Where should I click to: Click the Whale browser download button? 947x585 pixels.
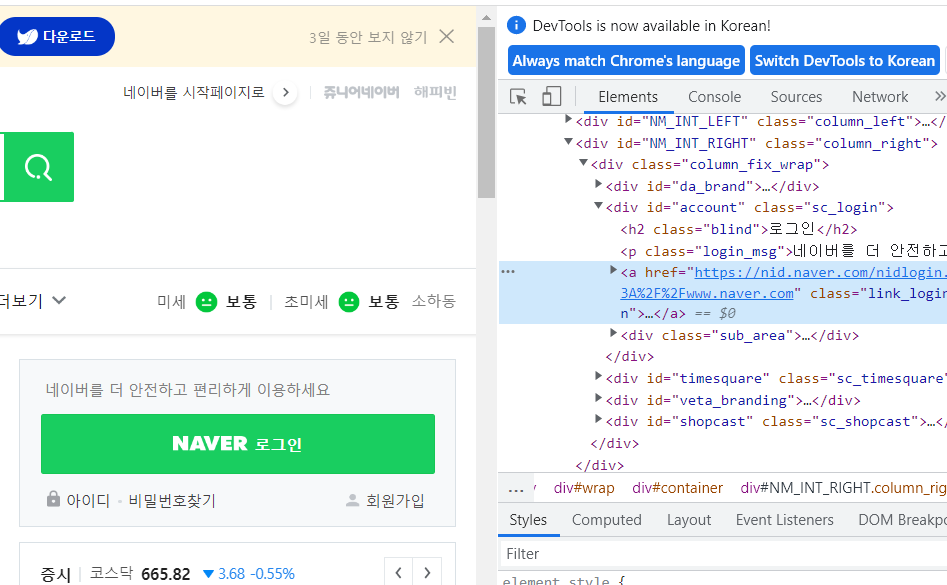56,37
